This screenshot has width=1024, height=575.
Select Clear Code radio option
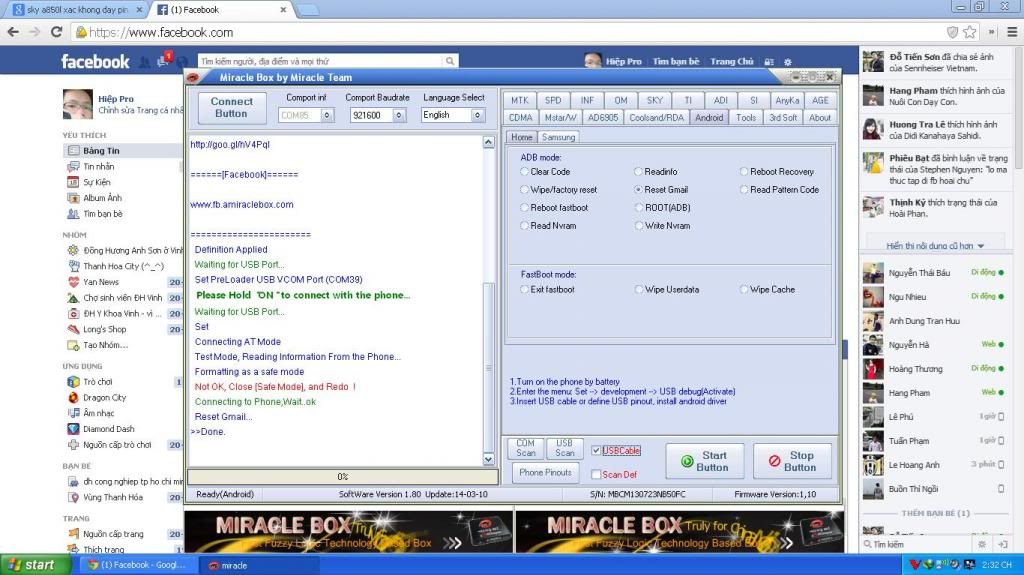click(524, 172)
